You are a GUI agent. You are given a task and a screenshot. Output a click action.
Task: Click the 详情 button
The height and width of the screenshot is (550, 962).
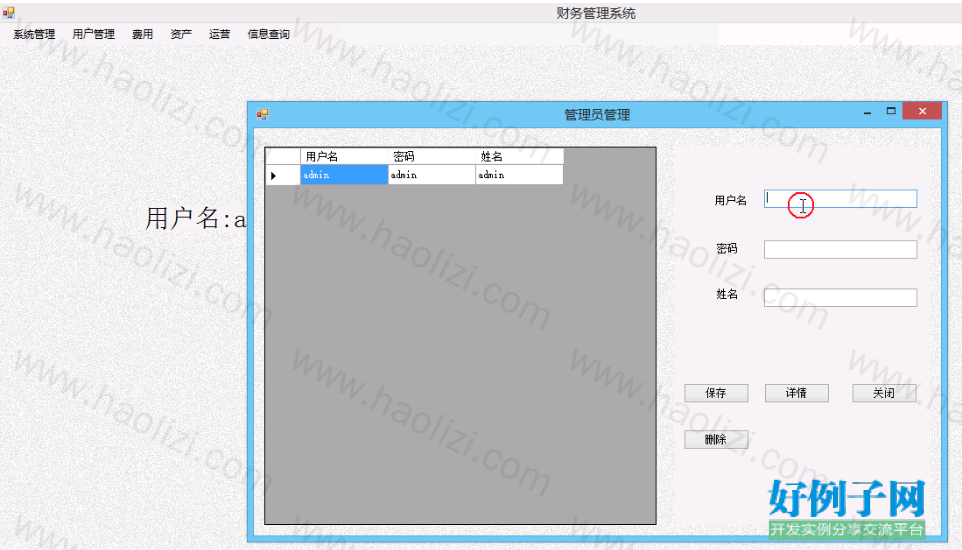click(796, 393)
